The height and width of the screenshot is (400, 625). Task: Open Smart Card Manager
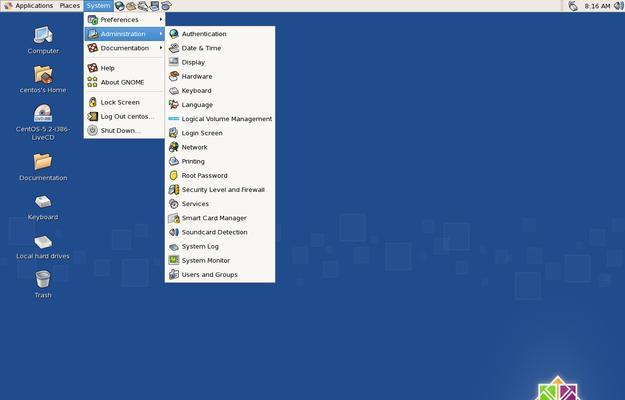point(220,218)
